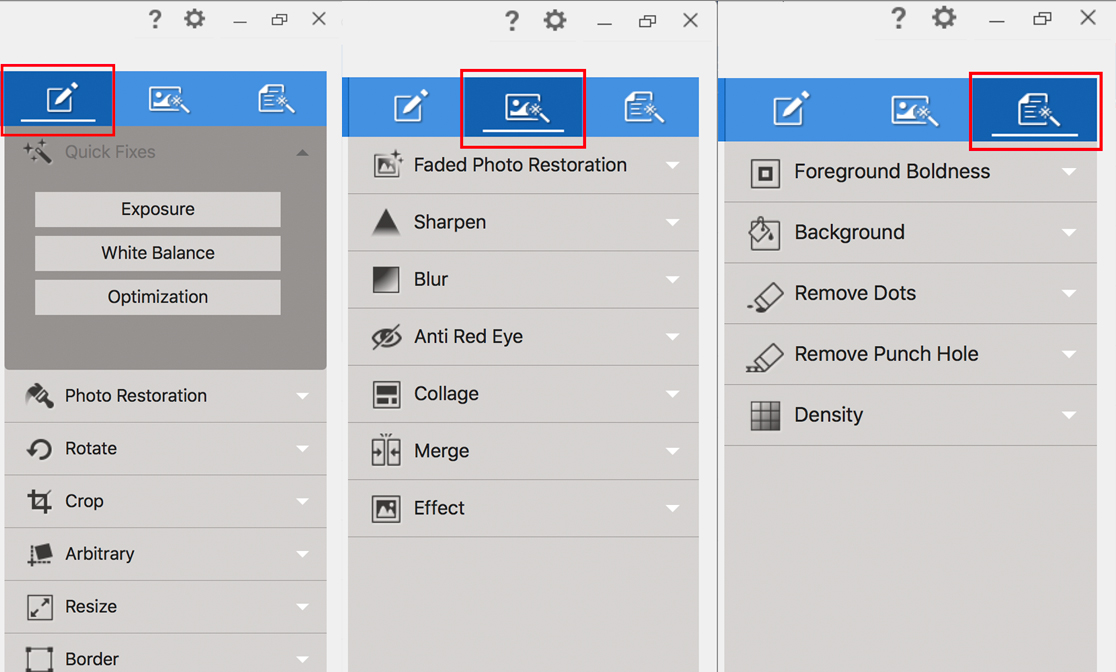Click the Collage layout icon

click(x=386, y=394)
